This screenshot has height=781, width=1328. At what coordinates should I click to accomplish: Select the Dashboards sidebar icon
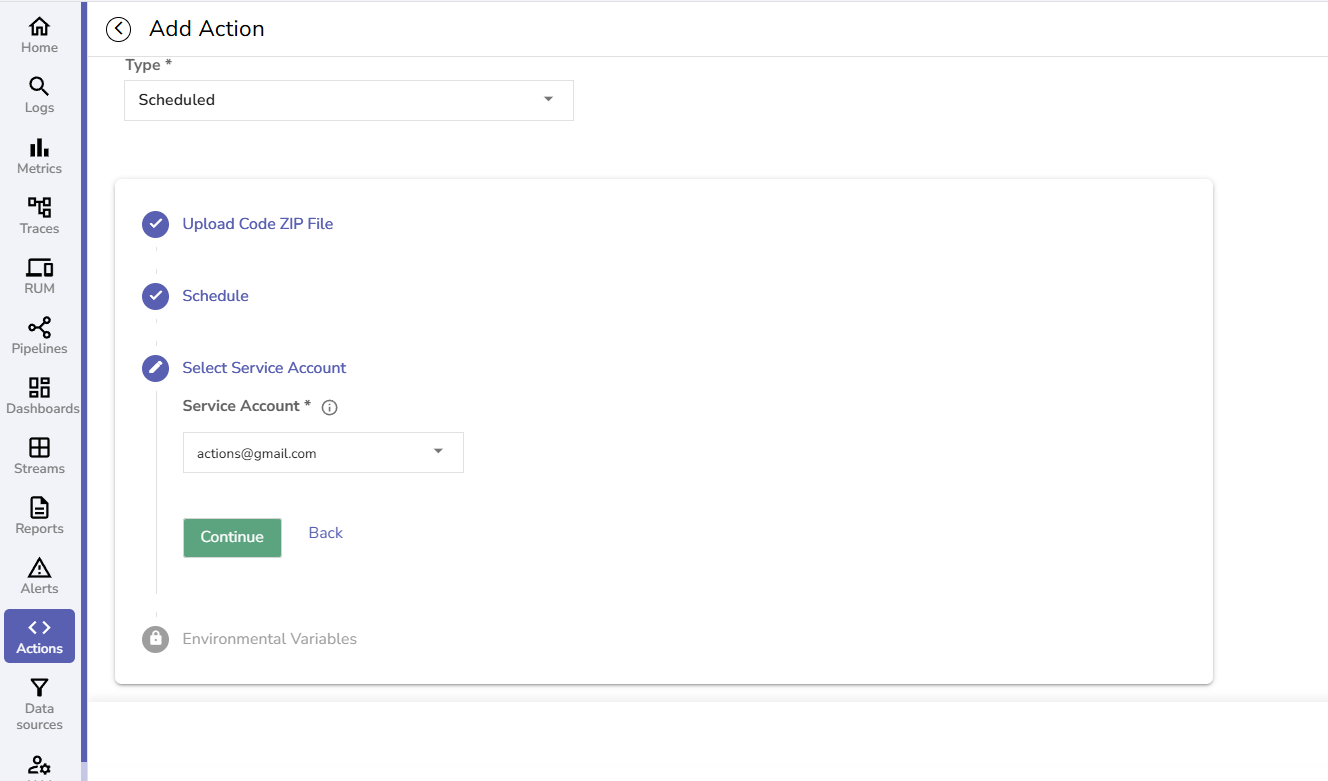[41, 395]
